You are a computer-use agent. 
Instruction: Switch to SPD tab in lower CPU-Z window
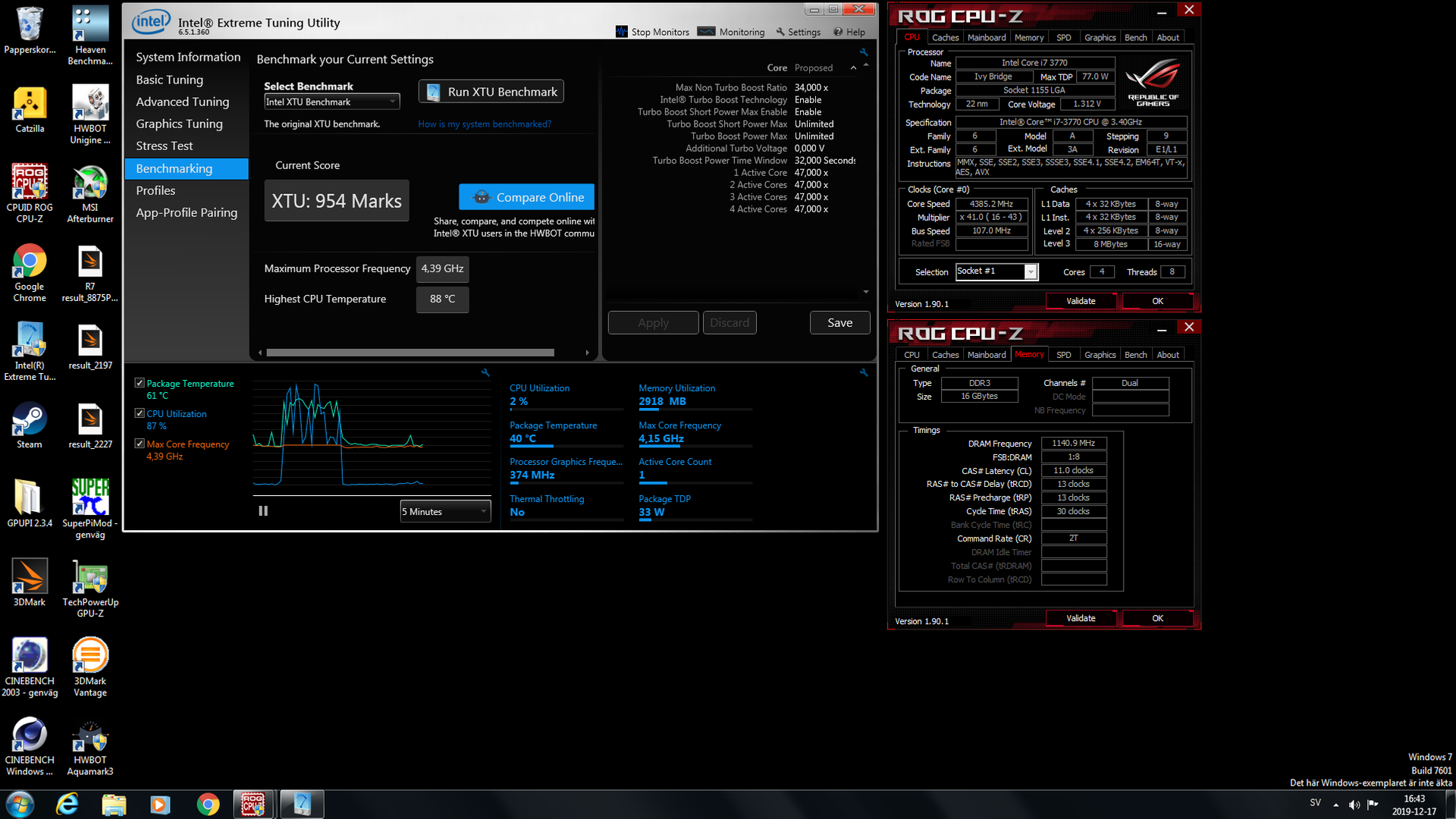pos(1063,355)
